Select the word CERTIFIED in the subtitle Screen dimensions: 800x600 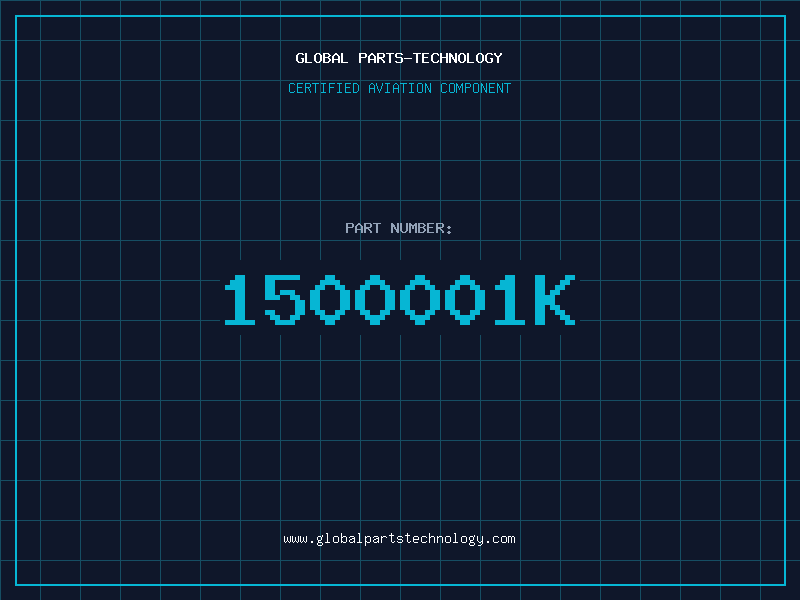tap(324, 88)
